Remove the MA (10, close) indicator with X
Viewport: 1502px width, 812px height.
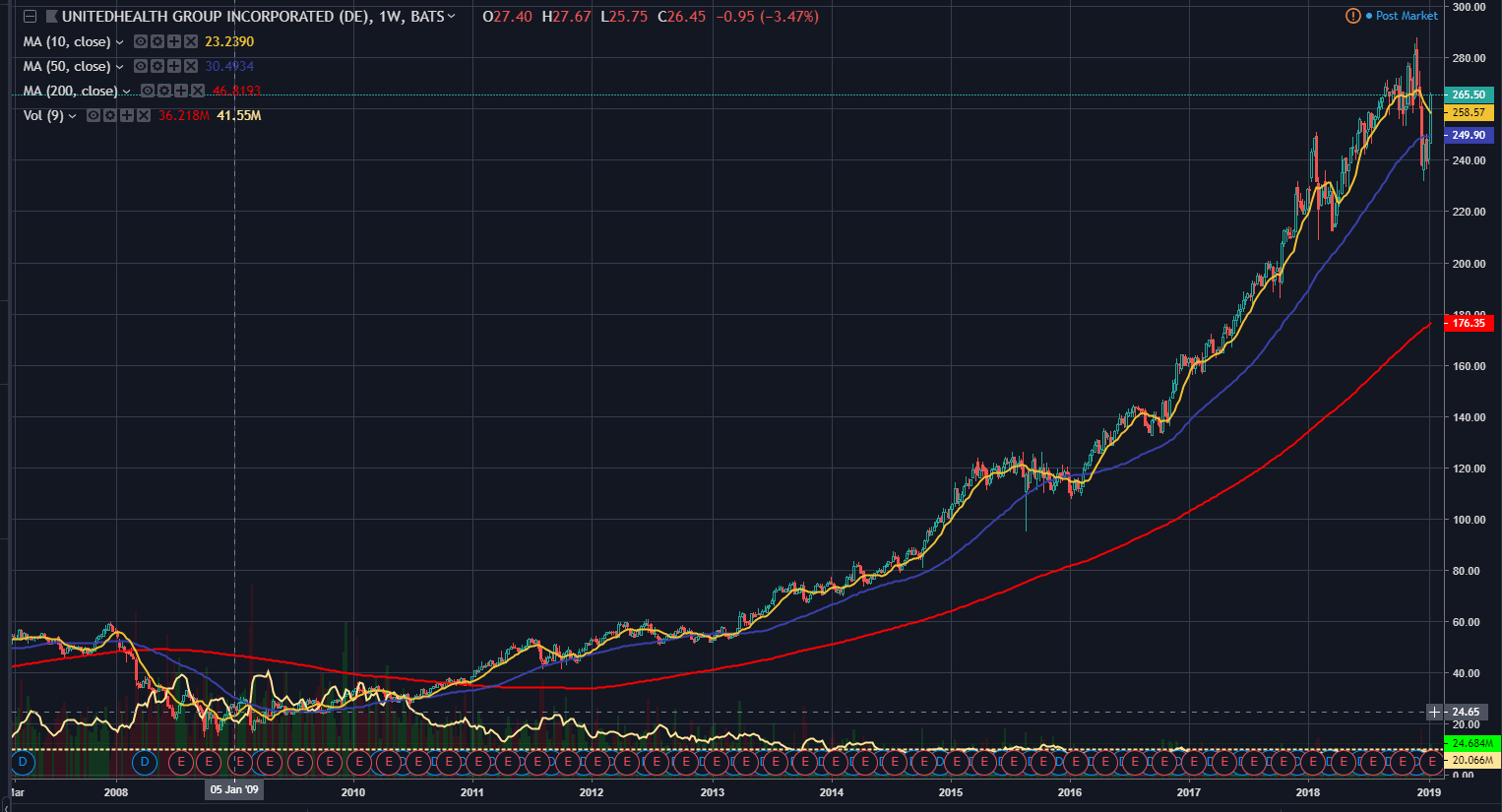pos(191,41)
